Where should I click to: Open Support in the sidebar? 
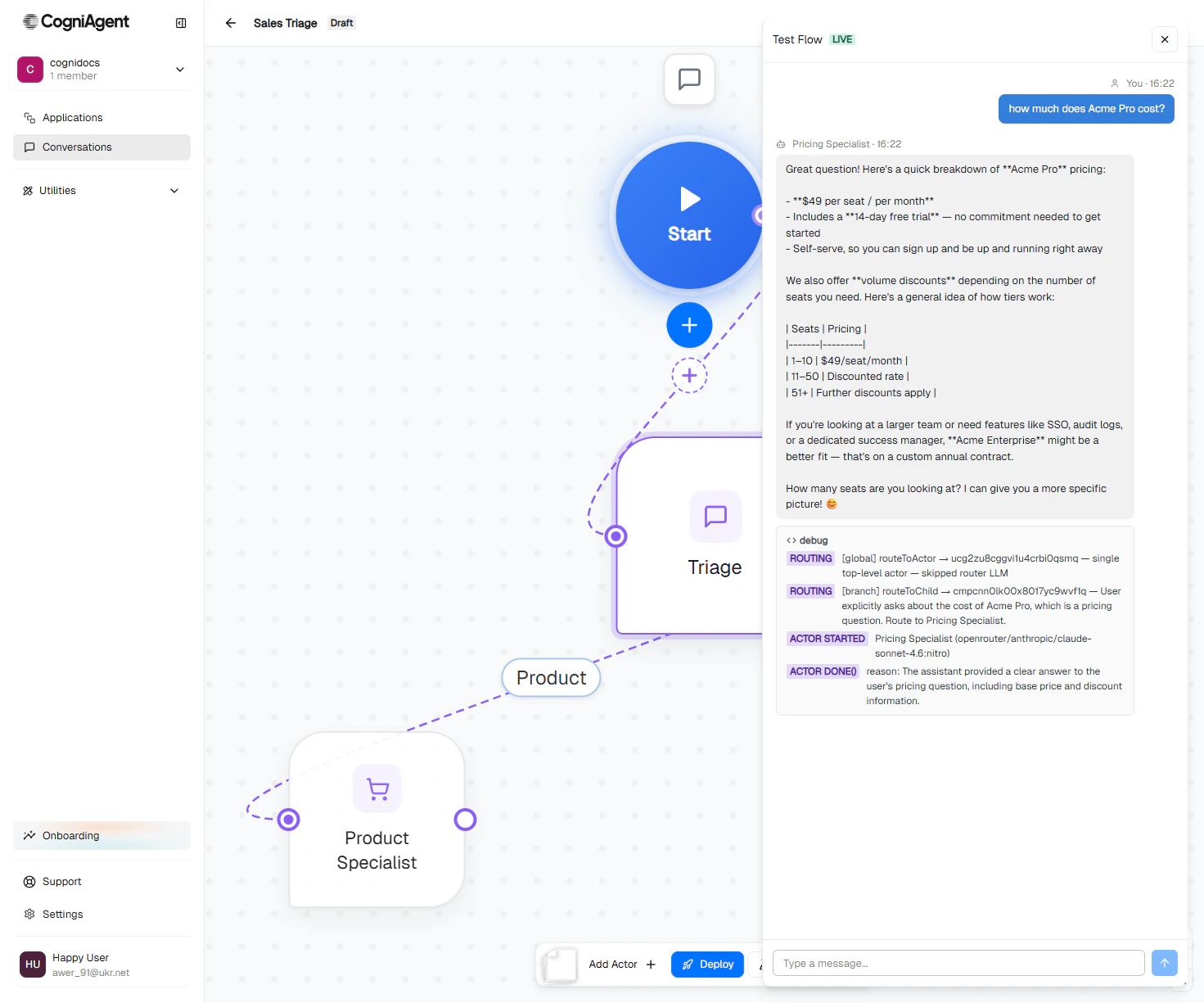pyautogui.click(x=102, y=882)
